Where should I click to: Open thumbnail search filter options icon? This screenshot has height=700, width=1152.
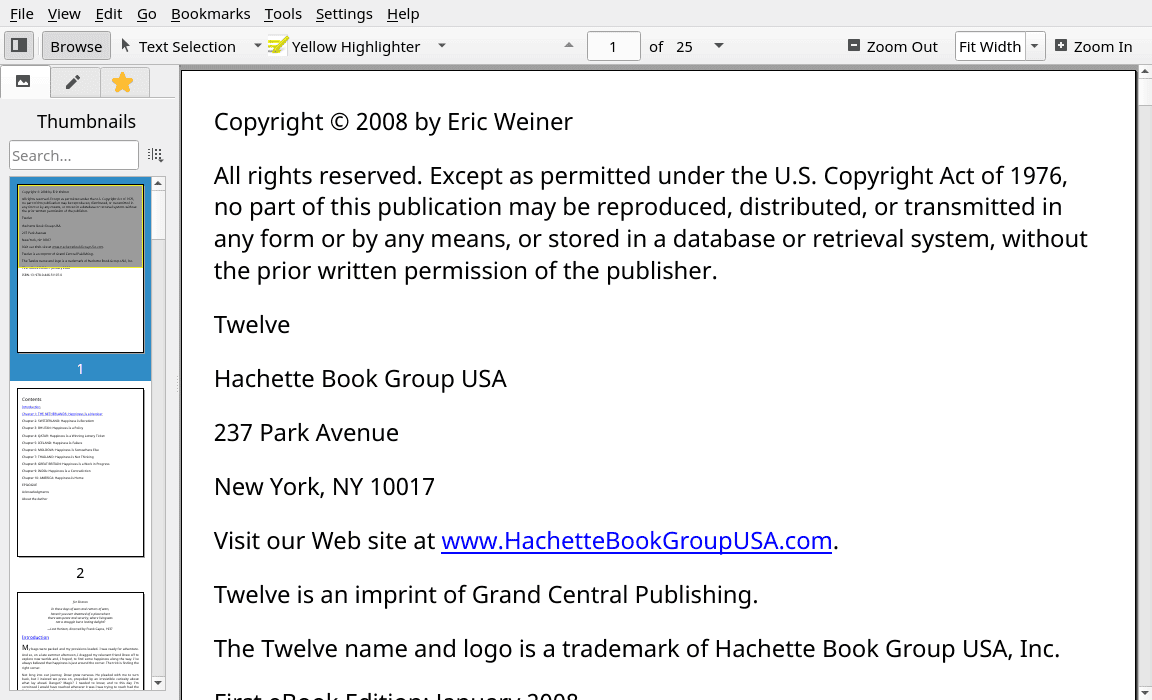[x=155, y=155]
